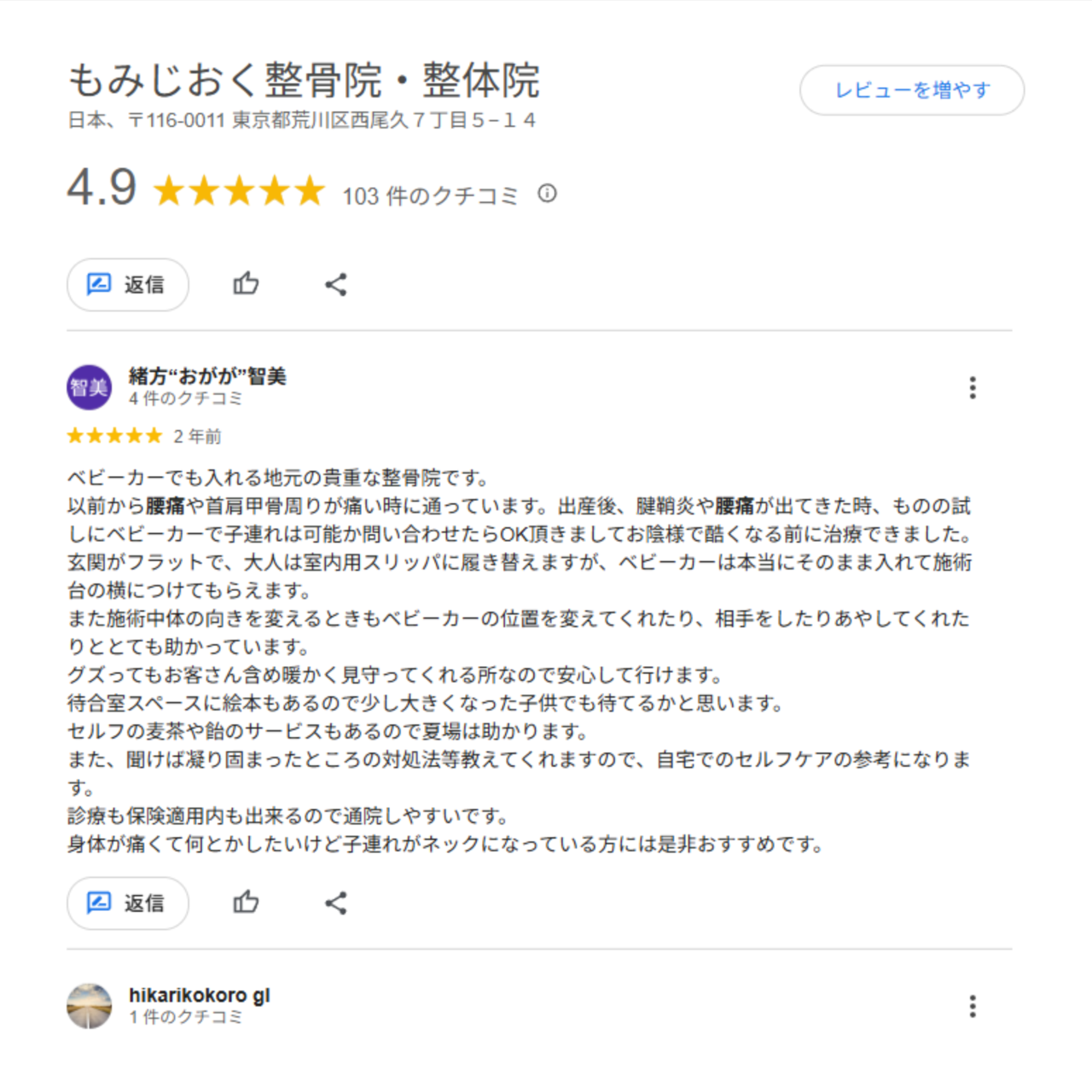Click reviewer name 緒方"おがが"智美
Viewport: 1092px width, 1092px height.
207,375
